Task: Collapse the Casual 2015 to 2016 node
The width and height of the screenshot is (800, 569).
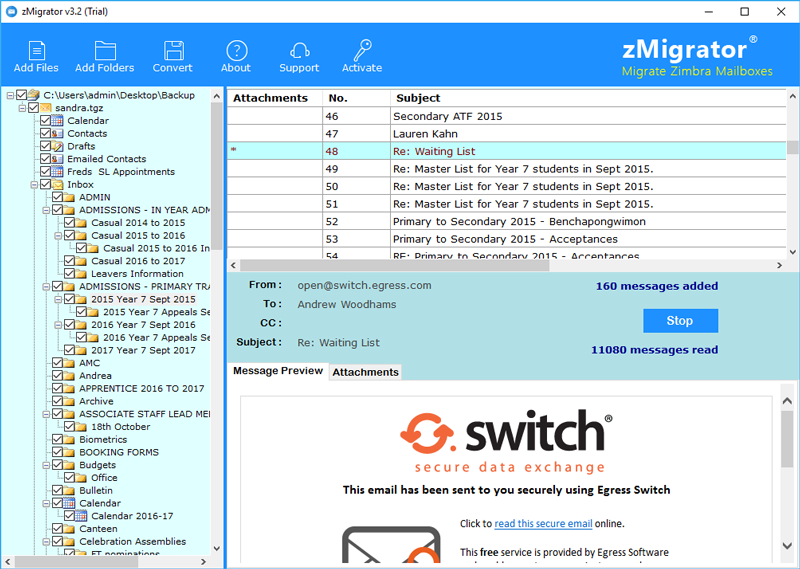Action: tap(58, 236)
